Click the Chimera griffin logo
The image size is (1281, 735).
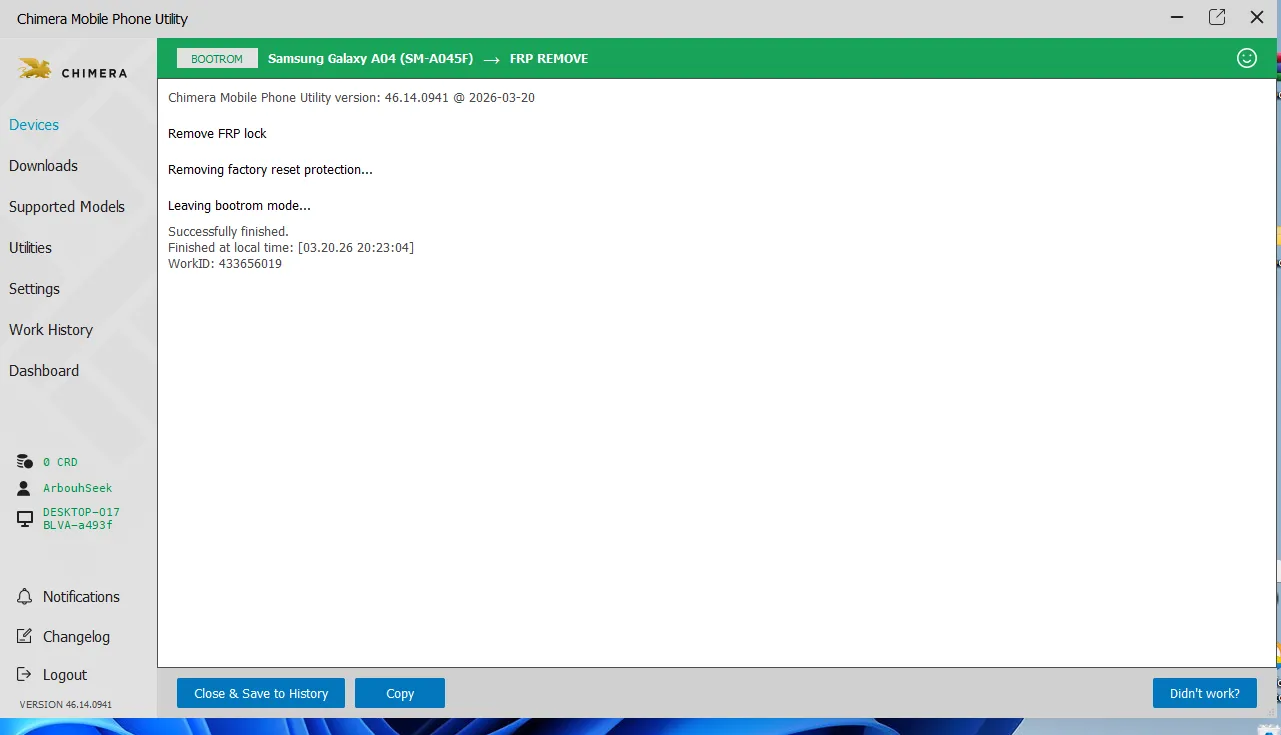pyautogui.click(x=35, y=70)
